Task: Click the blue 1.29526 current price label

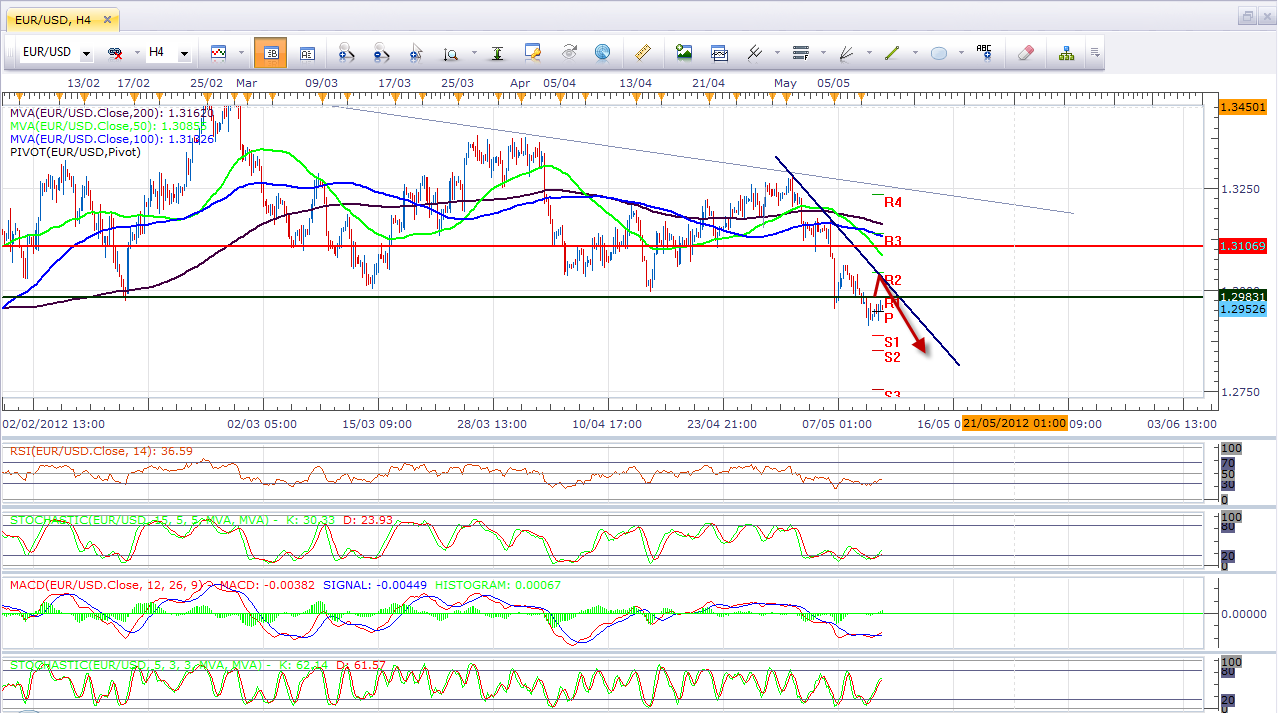Action: pyautogui.click(x=1243, y=308)
